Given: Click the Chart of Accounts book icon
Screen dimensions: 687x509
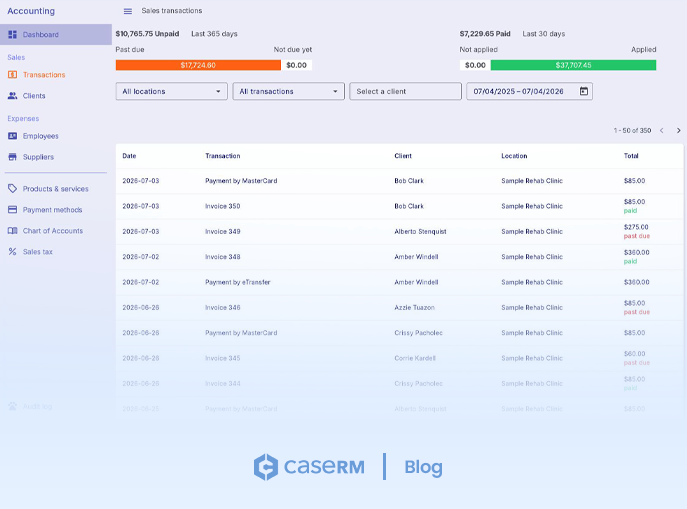Looking at the screenshot, I should coord(13,230).
